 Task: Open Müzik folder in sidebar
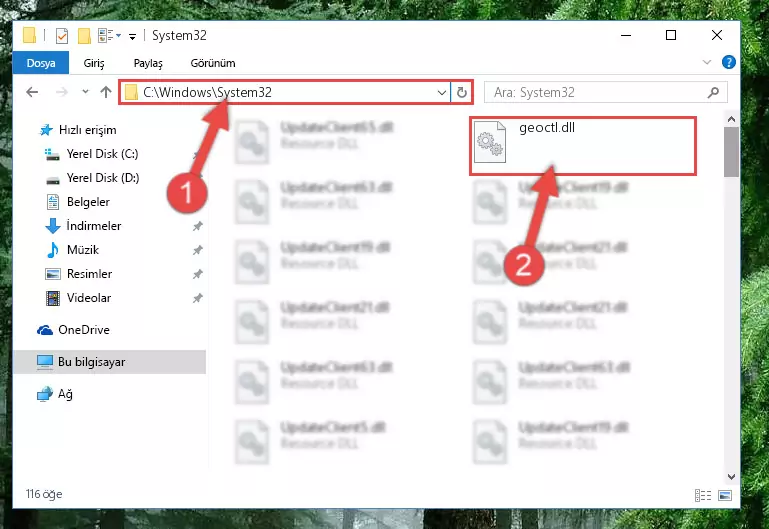[x=83, y=250]
